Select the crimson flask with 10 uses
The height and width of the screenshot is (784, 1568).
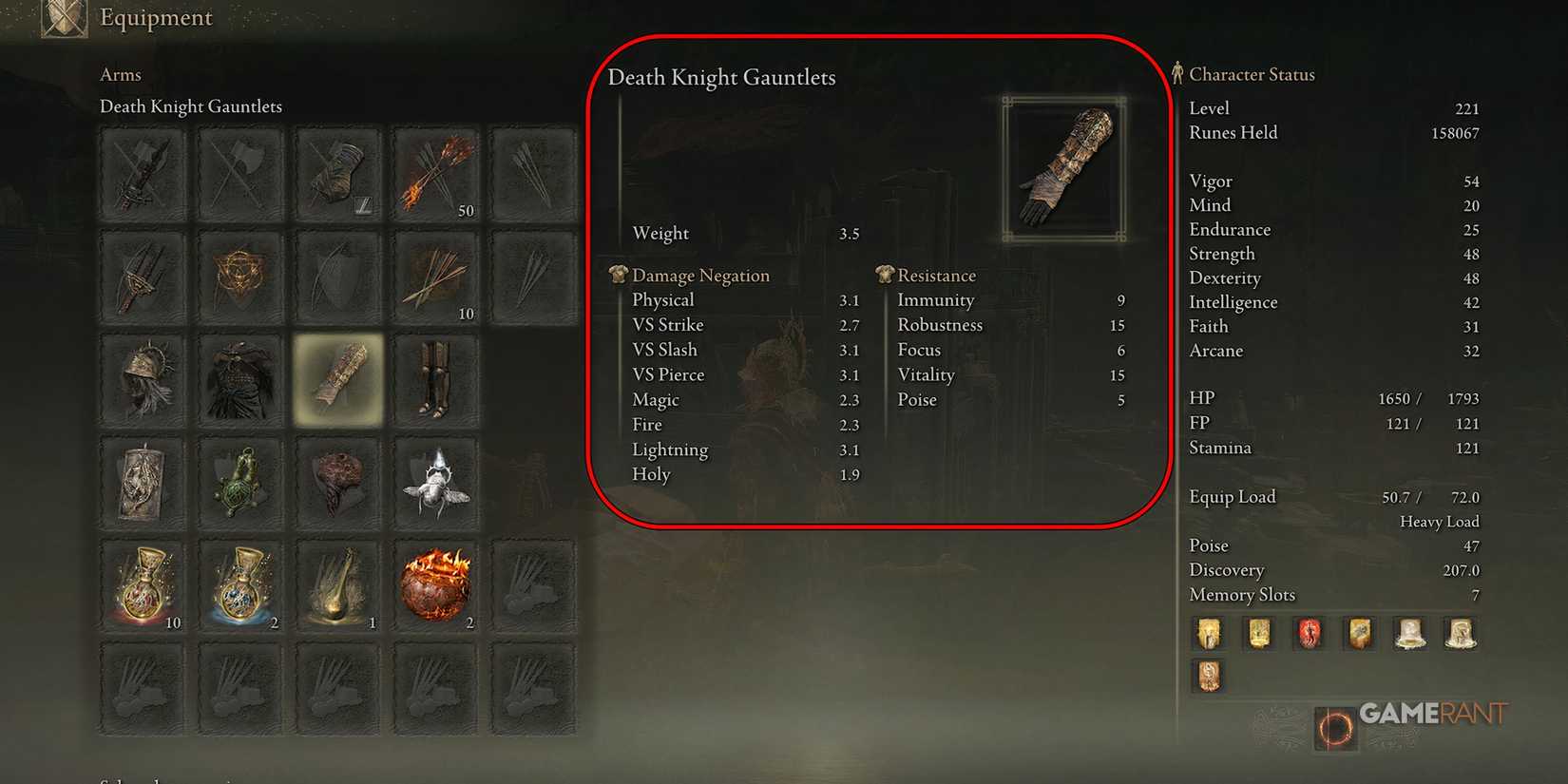click(143, 586)
